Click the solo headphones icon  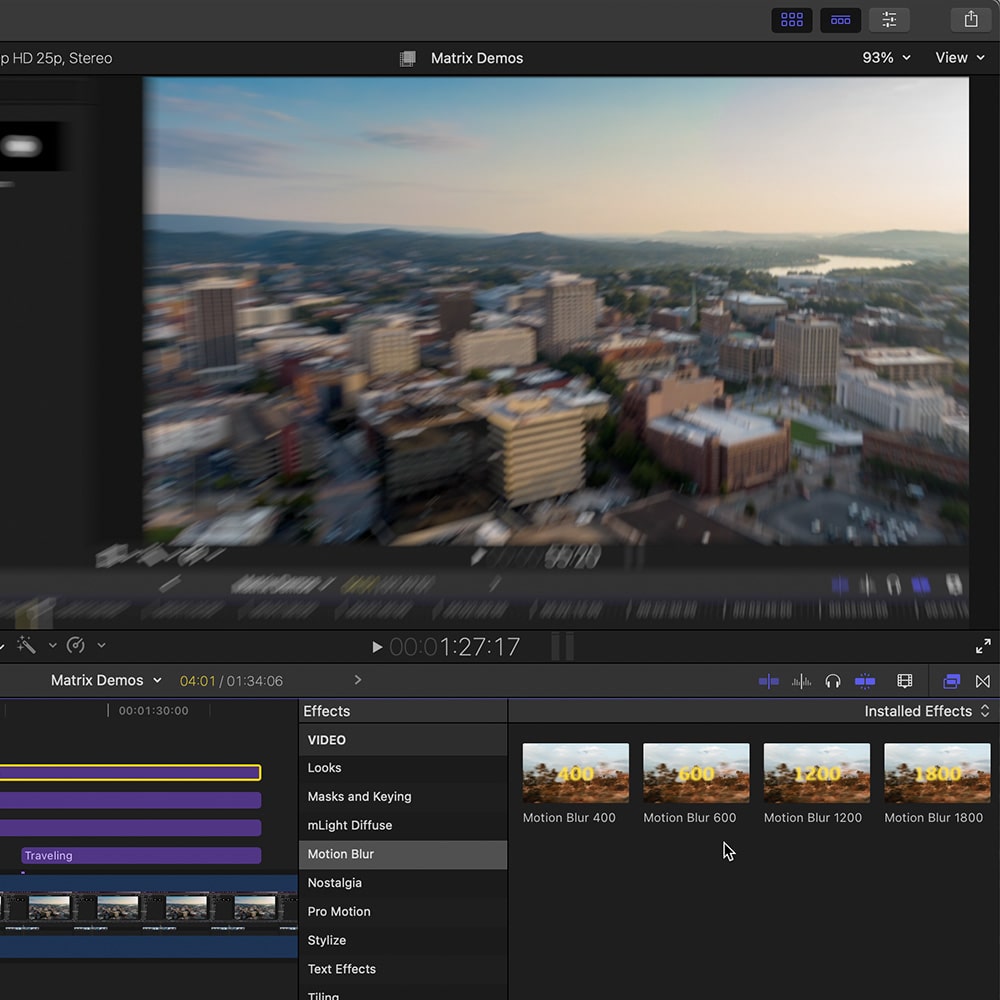(833, 681)
